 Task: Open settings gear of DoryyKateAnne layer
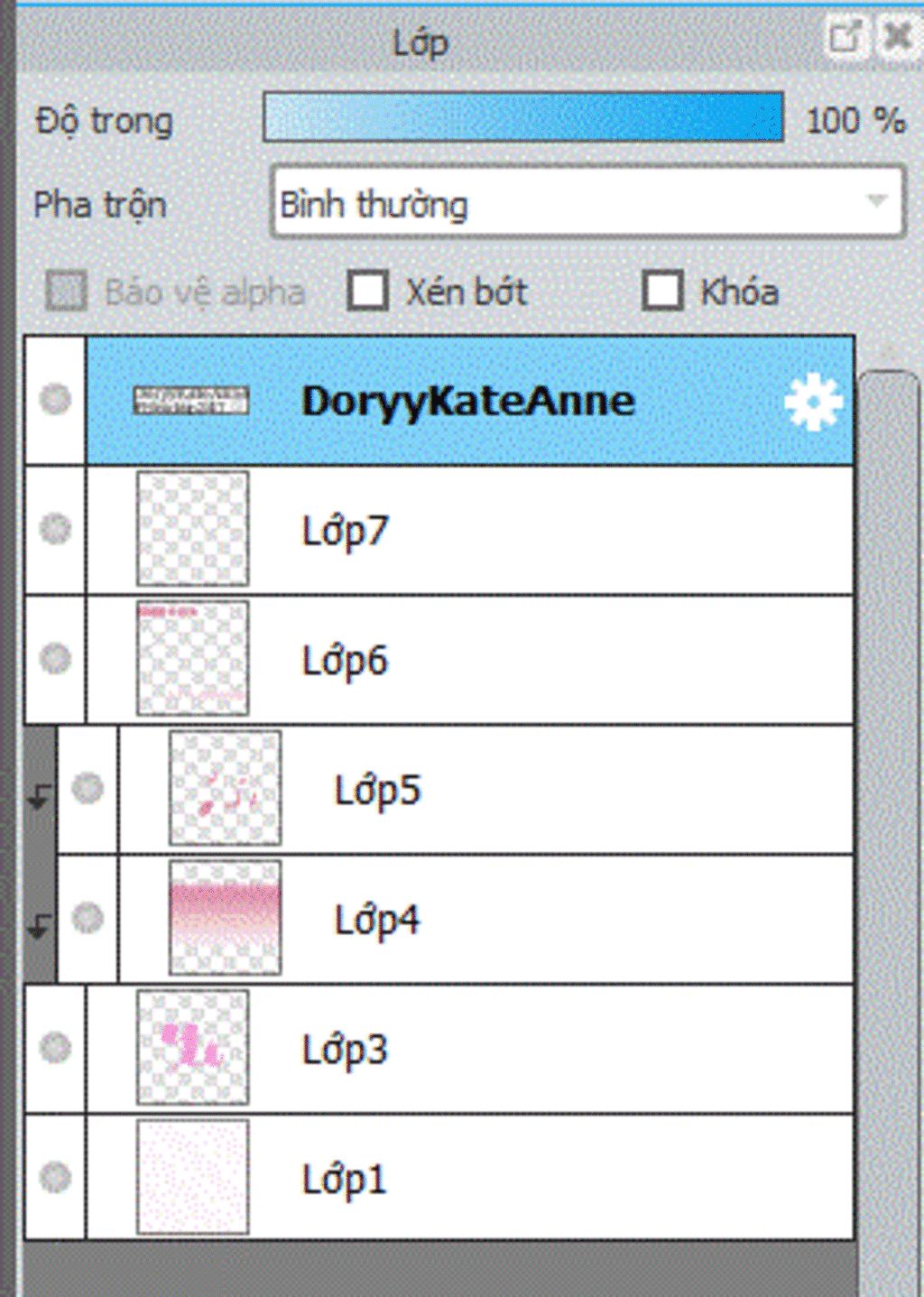pyautogui.click(x=813, y=403)
